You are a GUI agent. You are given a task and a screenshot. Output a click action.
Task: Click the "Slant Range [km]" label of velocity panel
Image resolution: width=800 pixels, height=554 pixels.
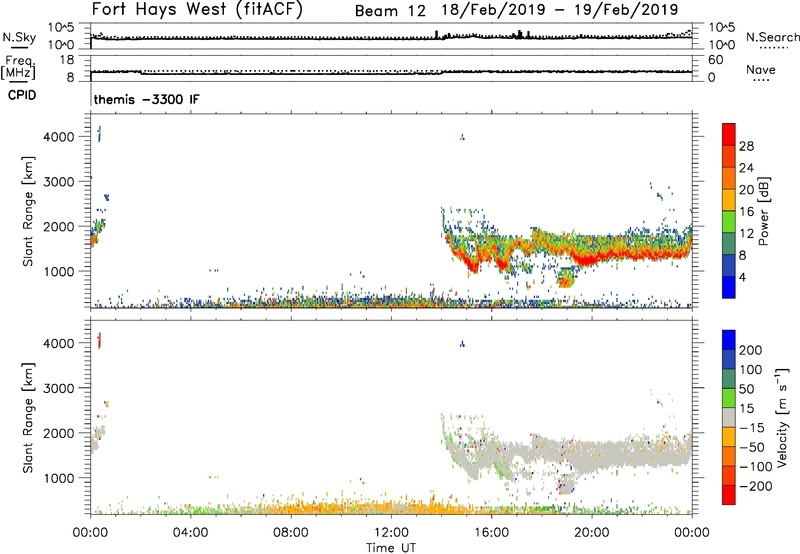click(x=28, y=418)
